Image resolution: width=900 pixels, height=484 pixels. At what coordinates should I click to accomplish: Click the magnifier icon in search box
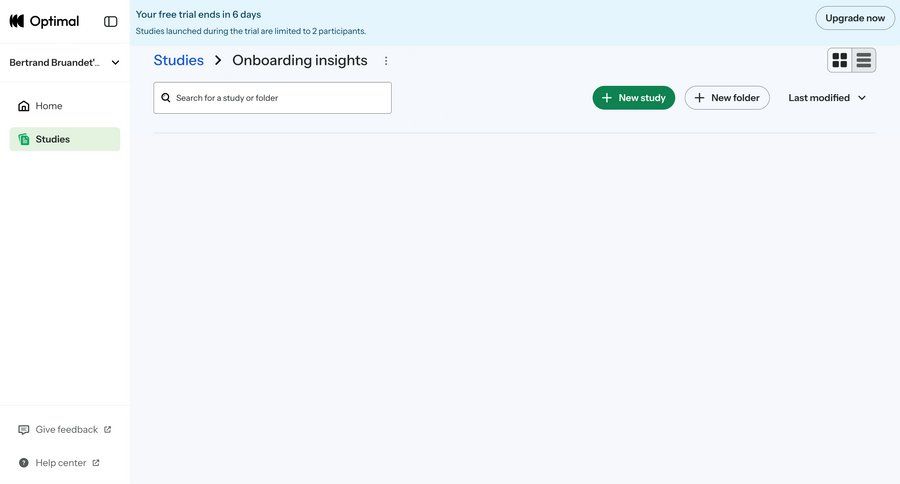(166, 98)
